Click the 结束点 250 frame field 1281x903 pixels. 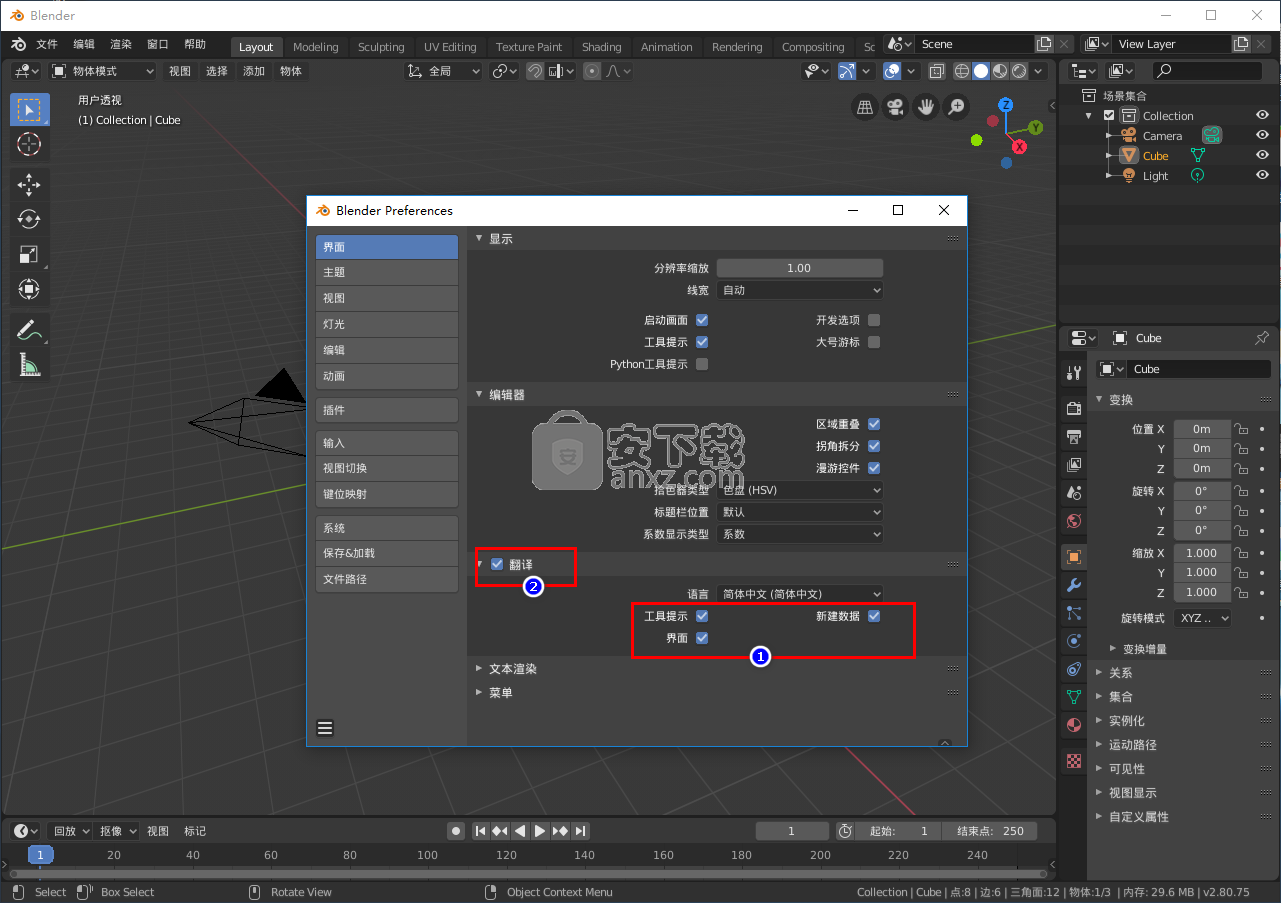(x=988, y=831)
